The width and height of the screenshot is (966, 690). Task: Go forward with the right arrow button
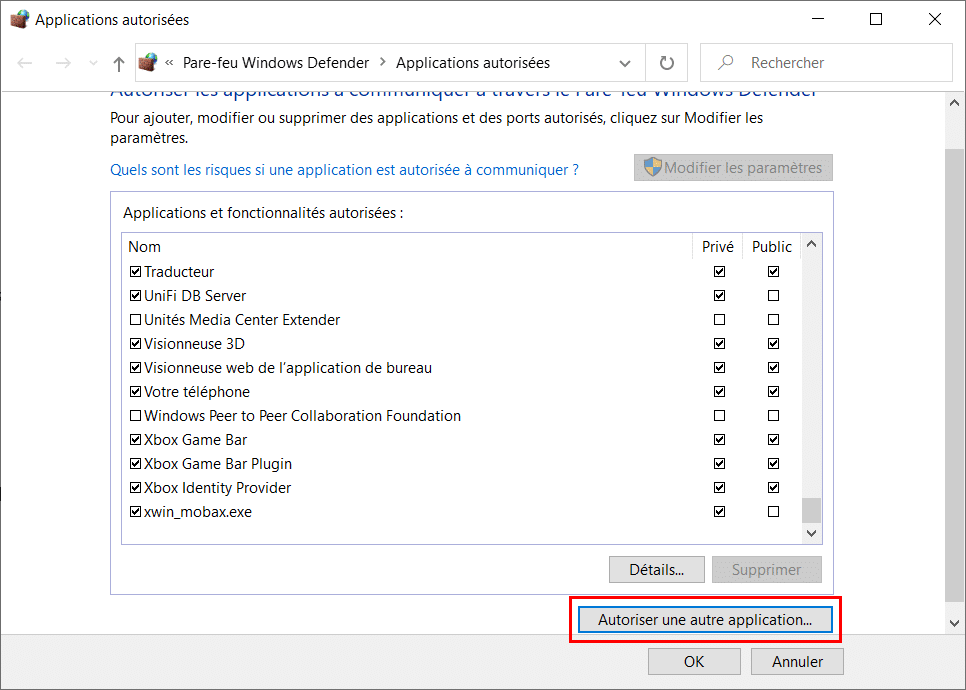click(63, 63)
